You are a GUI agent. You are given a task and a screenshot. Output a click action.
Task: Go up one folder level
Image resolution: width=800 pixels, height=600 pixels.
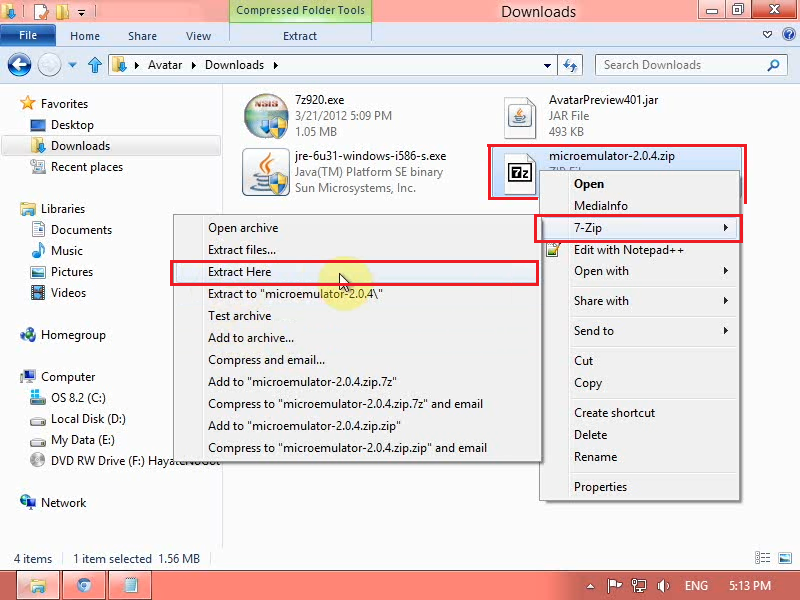coord(95,65)
